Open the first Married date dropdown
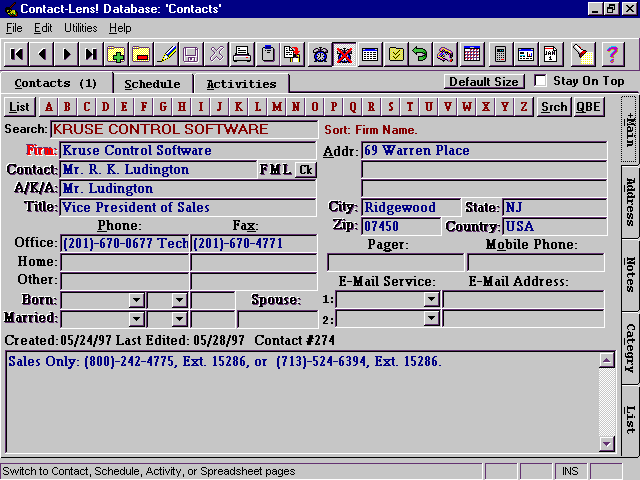 [136, 320]
